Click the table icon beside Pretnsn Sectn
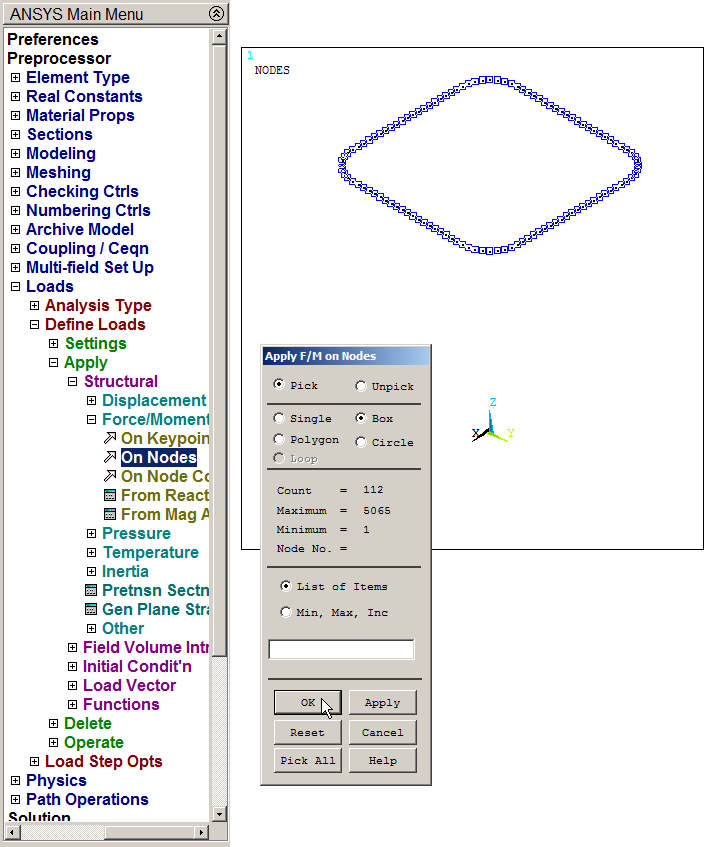The image size is (718, 847). 91,590
